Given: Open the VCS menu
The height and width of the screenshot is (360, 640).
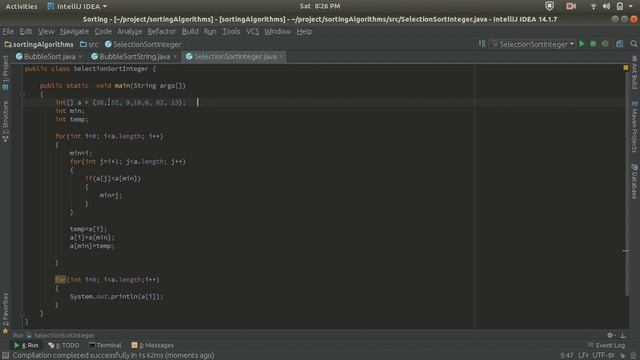Looking at the screenshot, I should tap(252, 31).
